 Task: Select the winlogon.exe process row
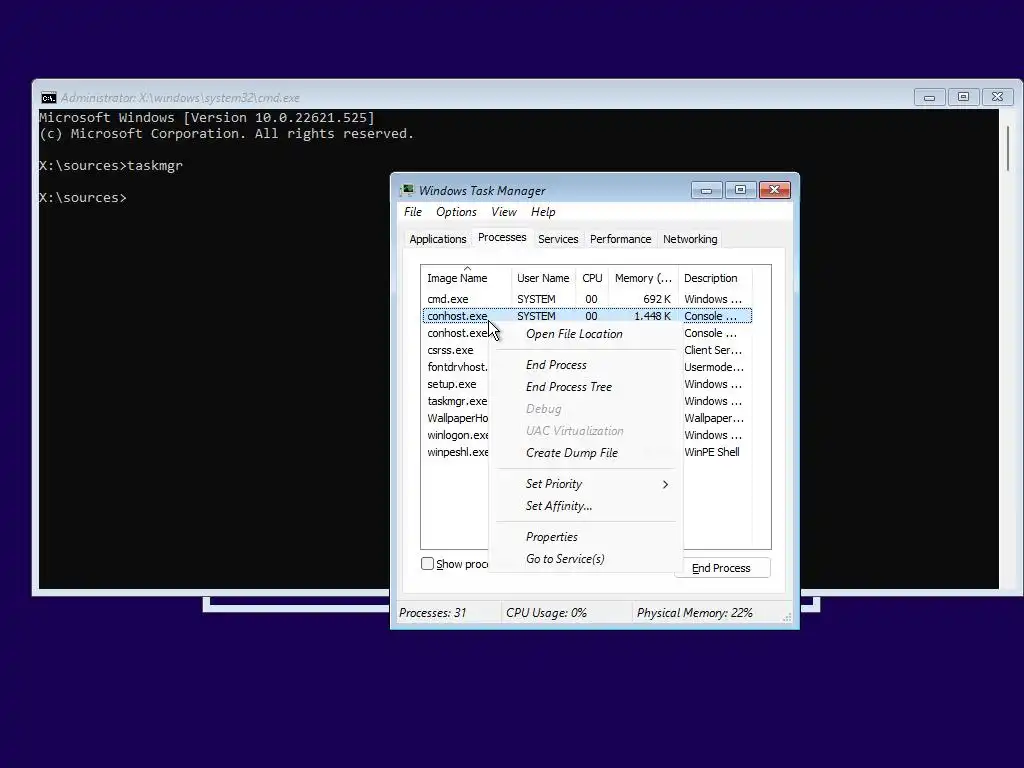[457, 435]
